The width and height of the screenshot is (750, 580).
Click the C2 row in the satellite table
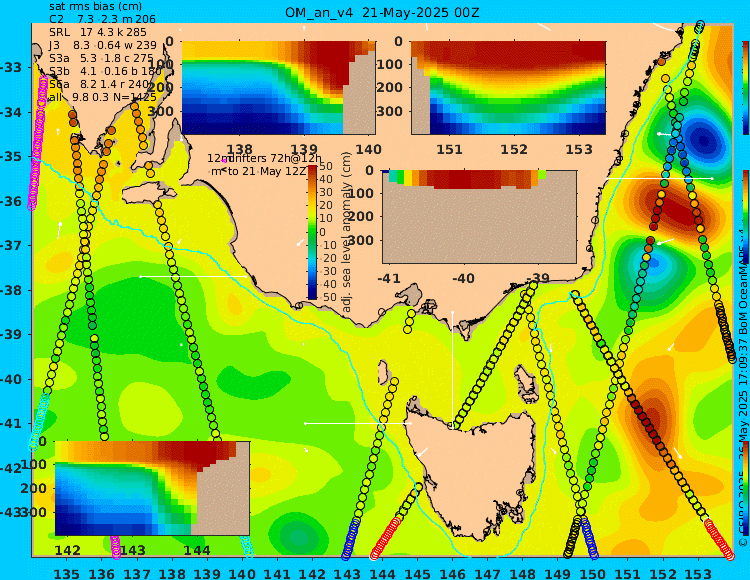click(102, 20)
